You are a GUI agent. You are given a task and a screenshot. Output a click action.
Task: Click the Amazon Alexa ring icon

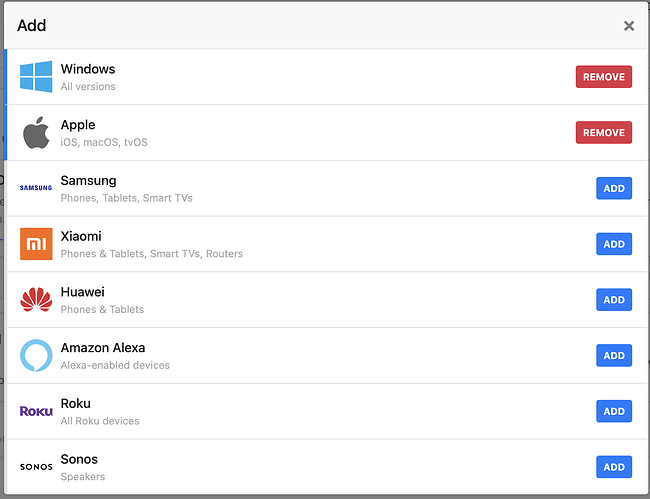pyautogui.click(x=36, y=356)
